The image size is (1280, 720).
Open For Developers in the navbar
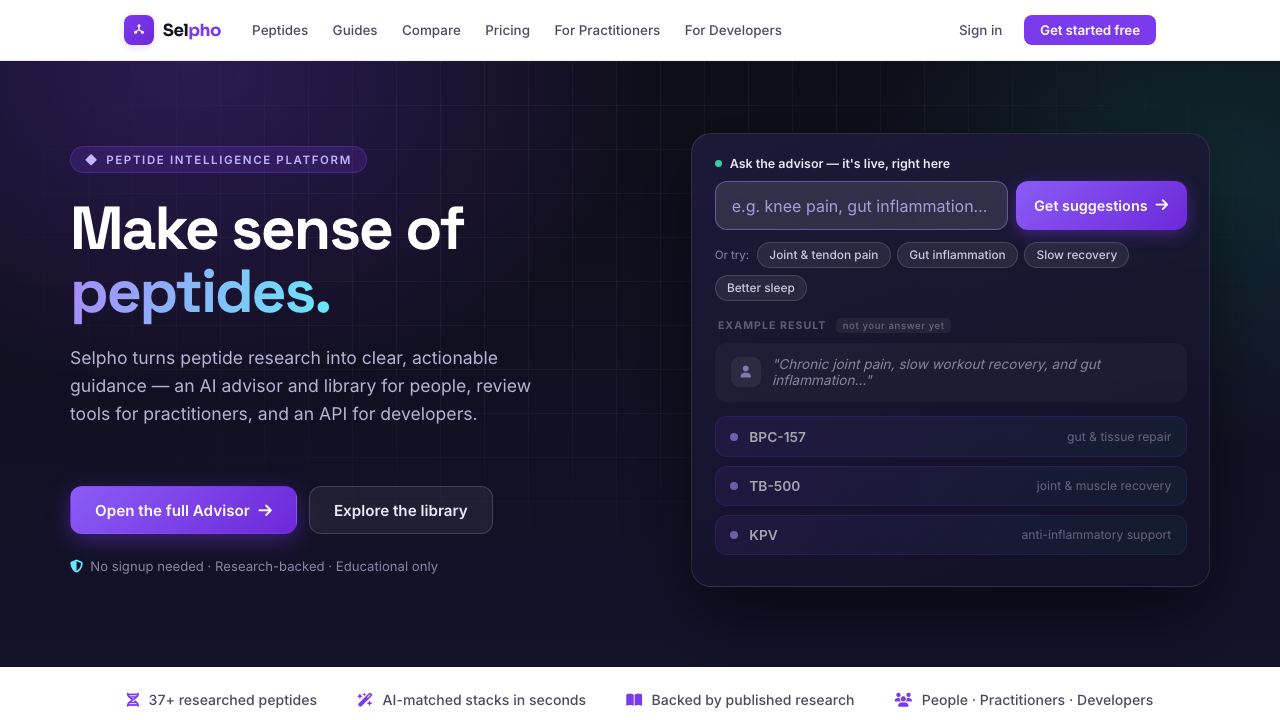tap(733, 30)
